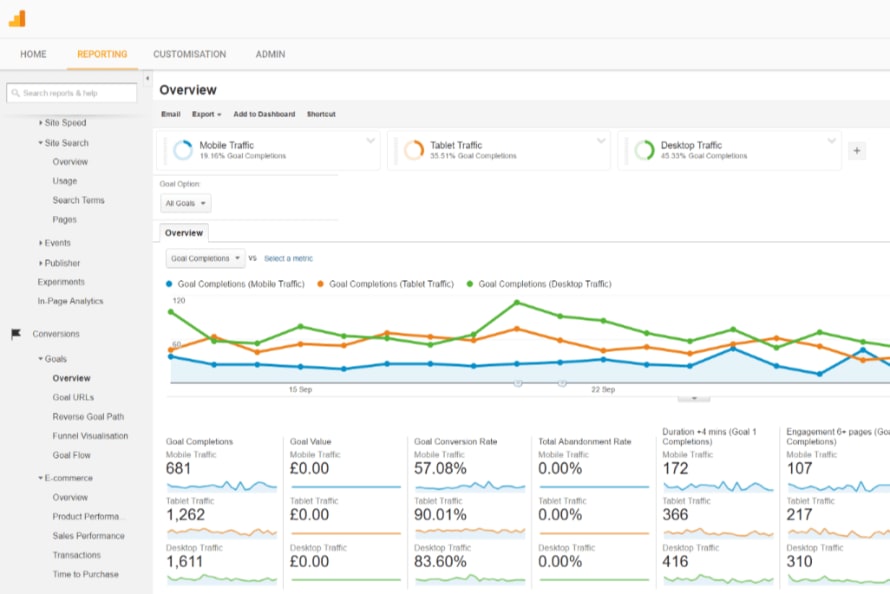
Task: Click the search magnifier icon
Action: pos(15,93)
